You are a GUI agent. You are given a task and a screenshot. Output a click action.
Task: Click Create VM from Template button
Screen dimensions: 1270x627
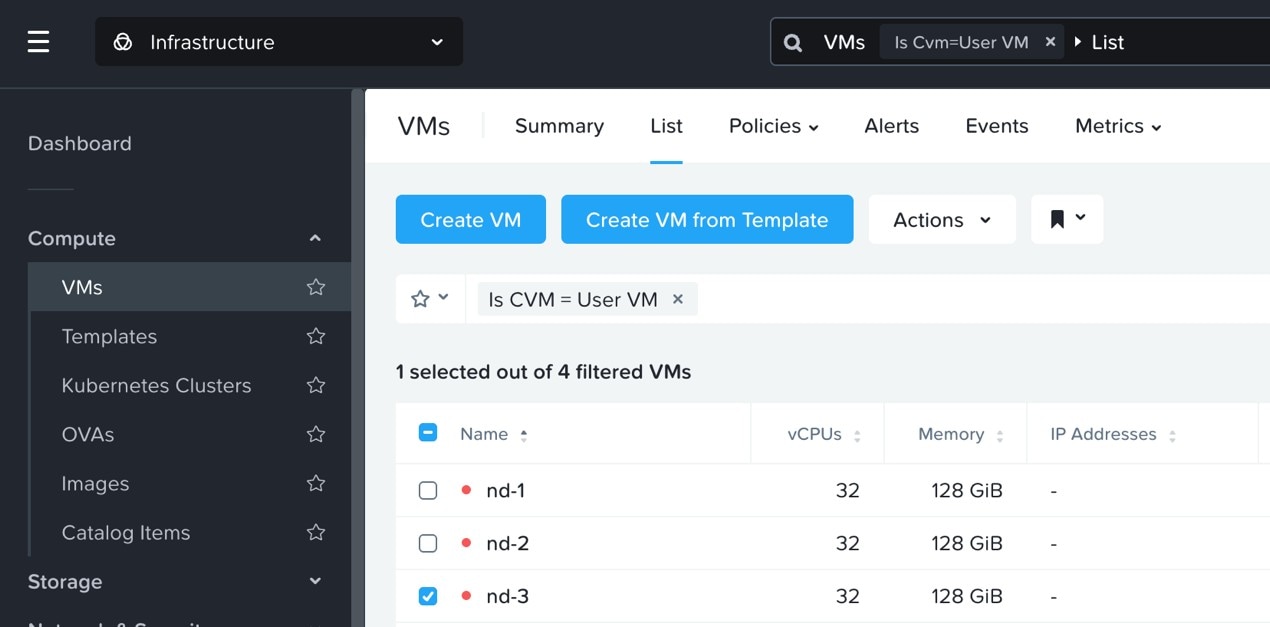707,220
